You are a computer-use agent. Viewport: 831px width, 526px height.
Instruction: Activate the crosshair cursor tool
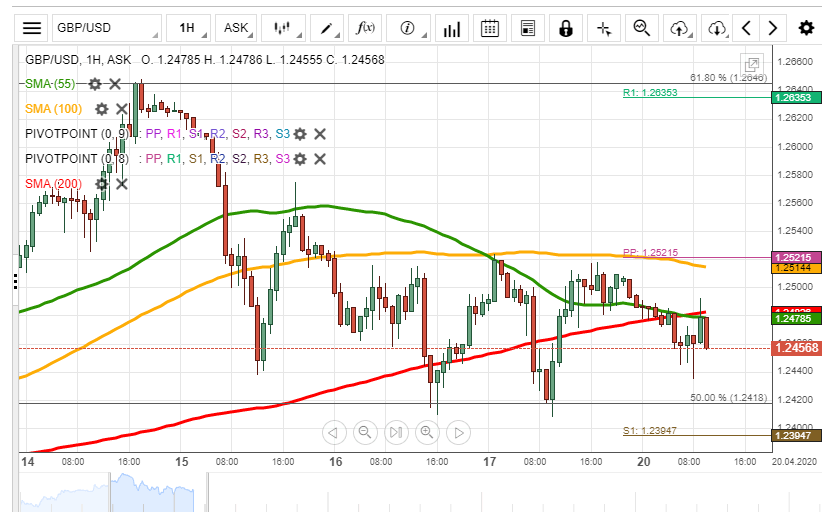click(604, 28)
